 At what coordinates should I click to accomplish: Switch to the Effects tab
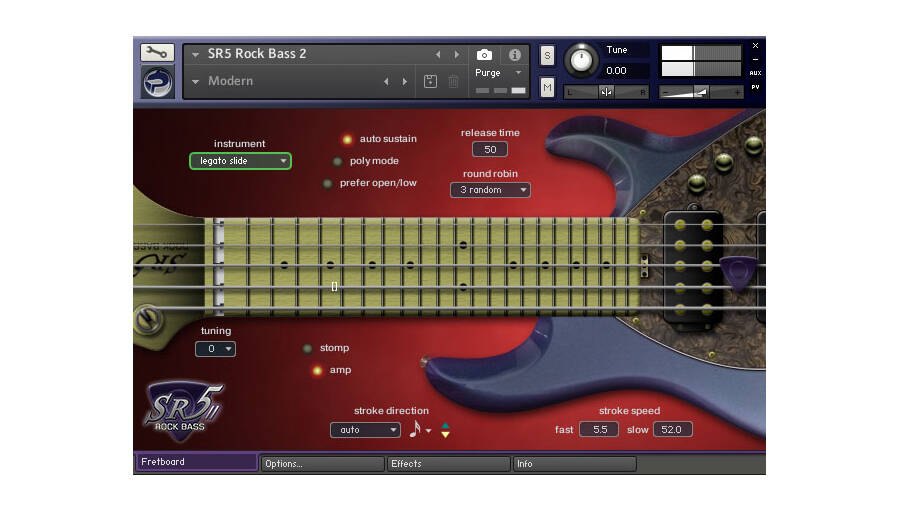[x=449, y=464]
